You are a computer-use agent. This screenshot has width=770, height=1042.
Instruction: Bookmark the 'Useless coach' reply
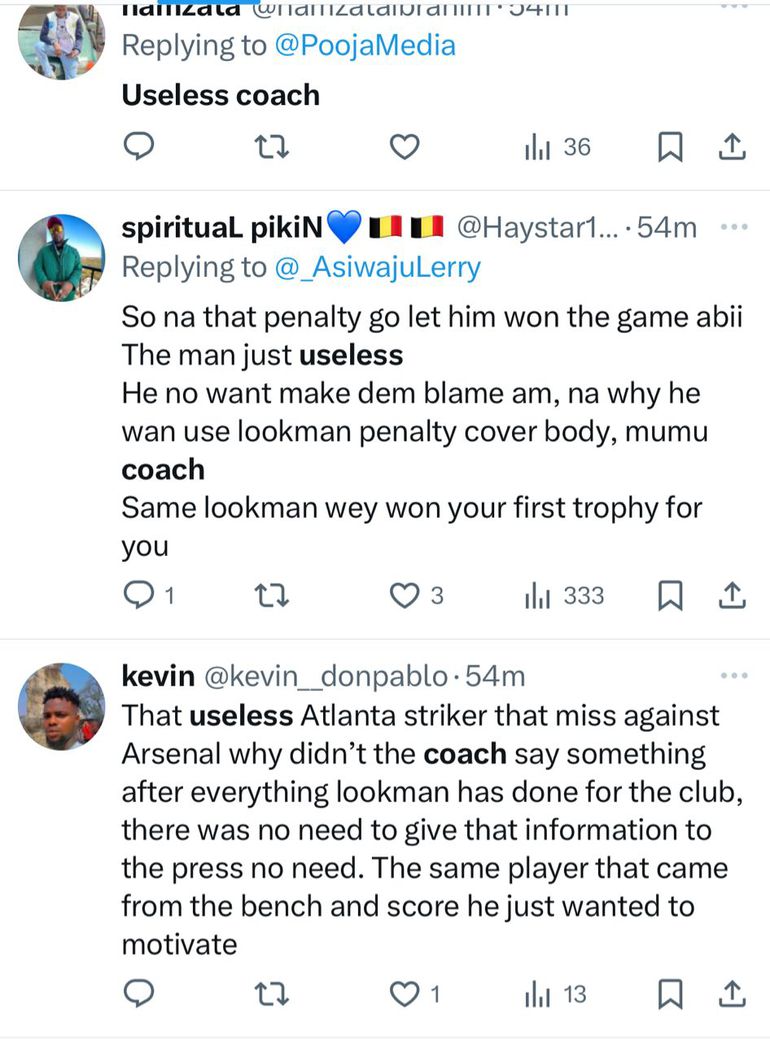(x=669, y=148)
